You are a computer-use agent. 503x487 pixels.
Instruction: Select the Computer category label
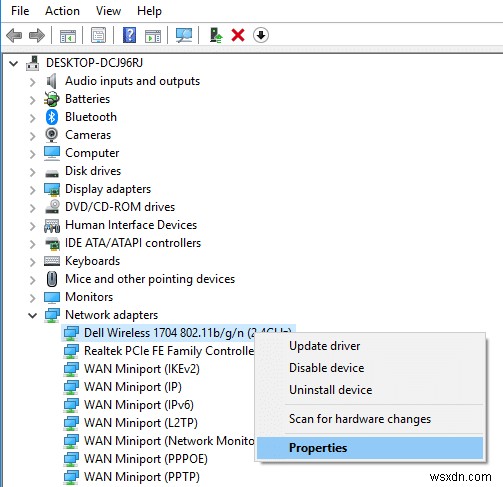(x=92, y=153)
